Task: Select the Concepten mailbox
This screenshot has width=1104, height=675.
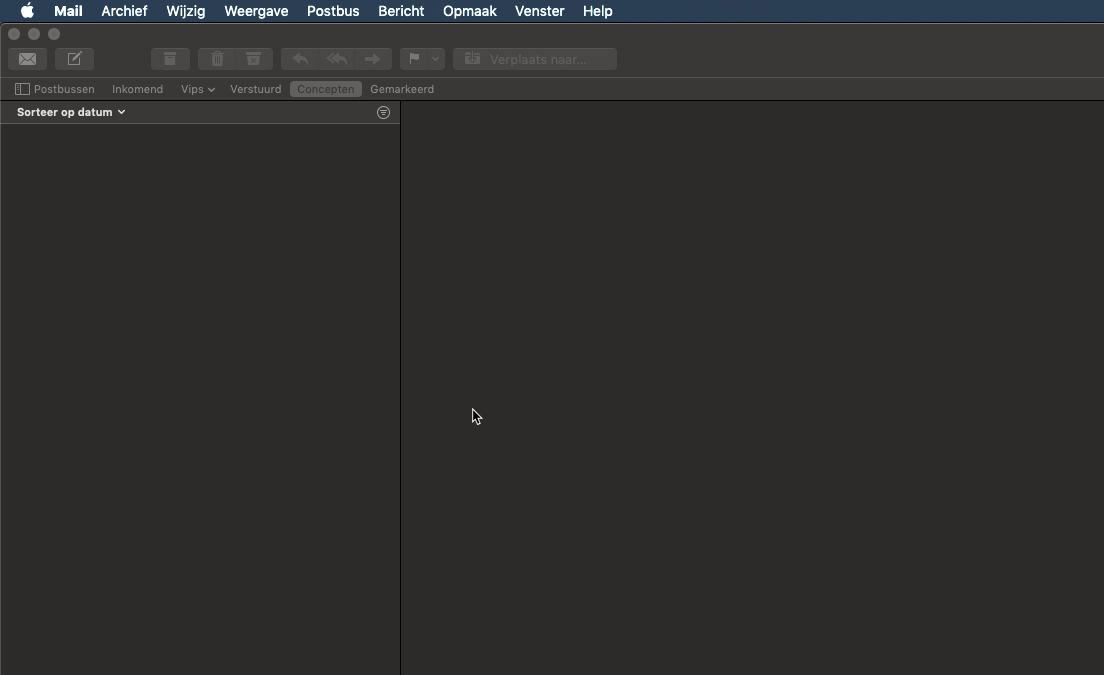Action: coord(326,89)
